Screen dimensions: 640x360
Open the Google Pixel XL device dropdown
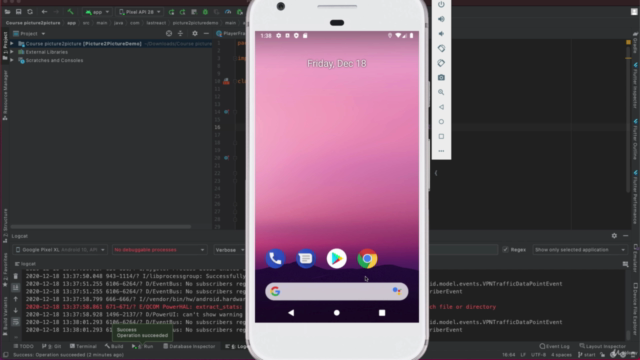tap(60, 250)
